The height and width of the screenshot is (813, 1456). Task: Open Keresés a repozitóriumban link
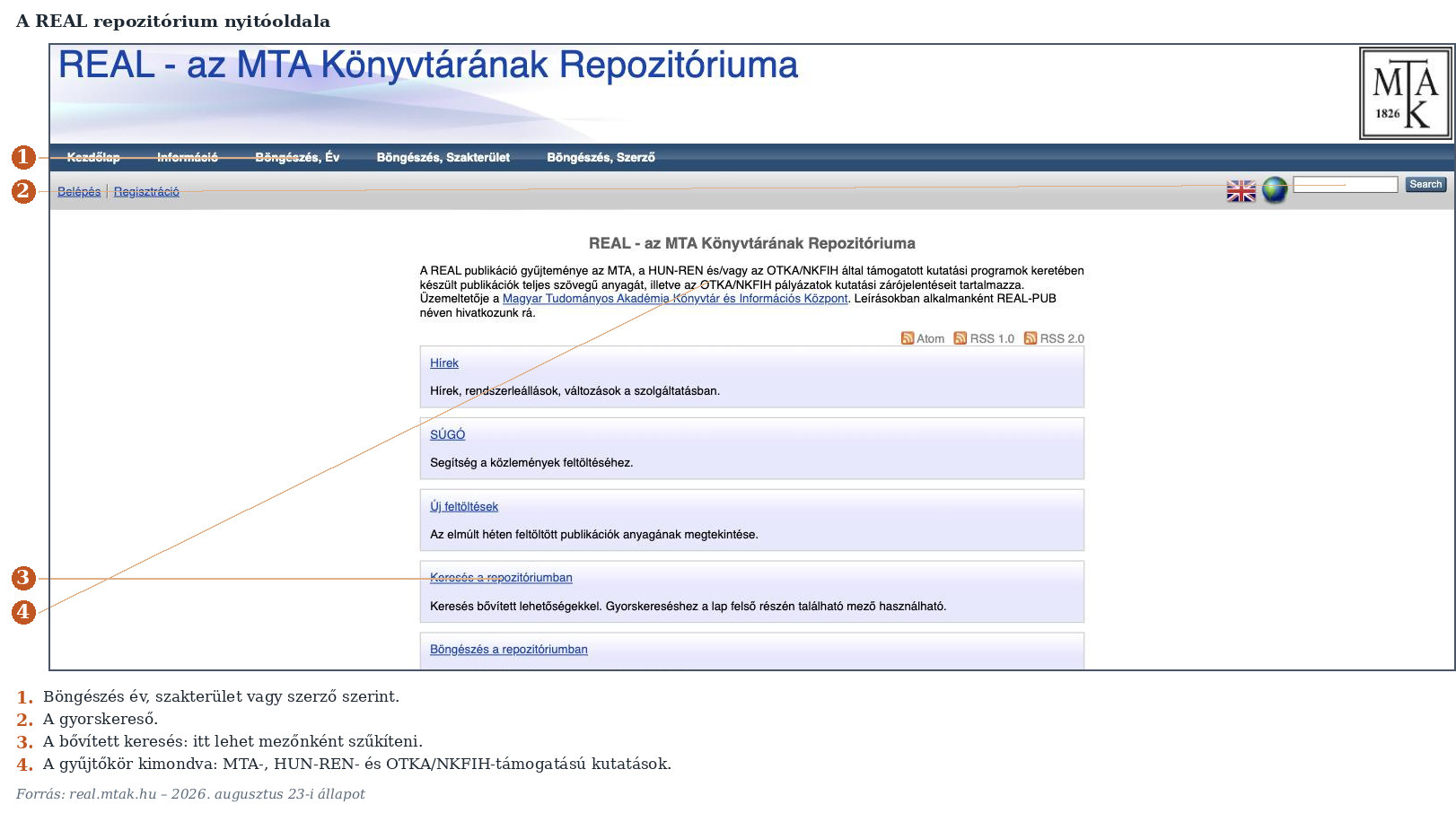point(501,578)
